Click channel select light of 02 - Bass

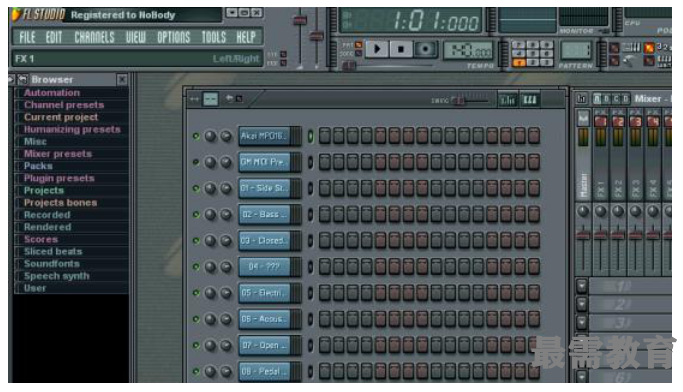click(x=311, y=215)
